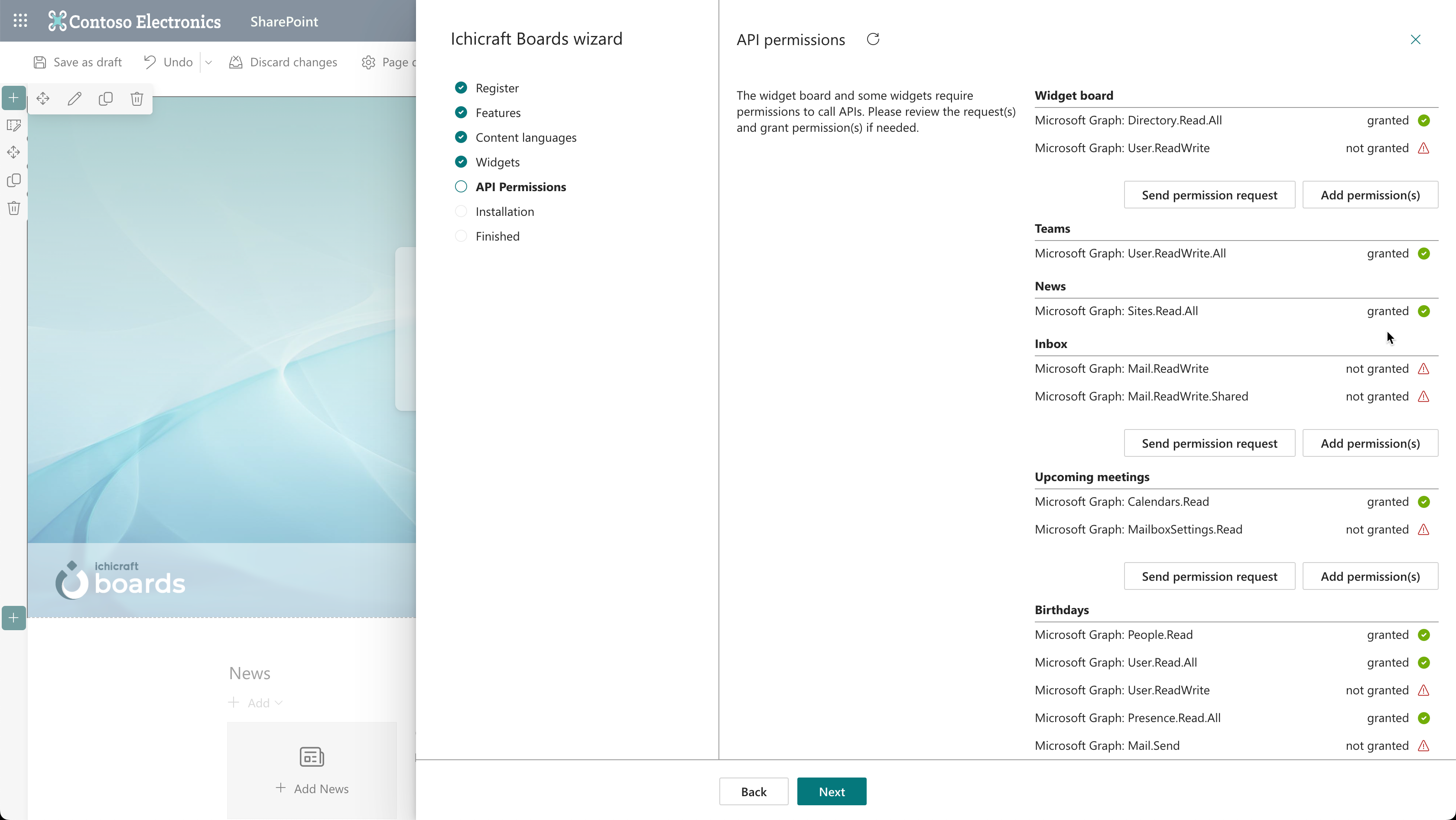Click the Teams section heading
The image size is (1456, 820).
pos(1053,228)
